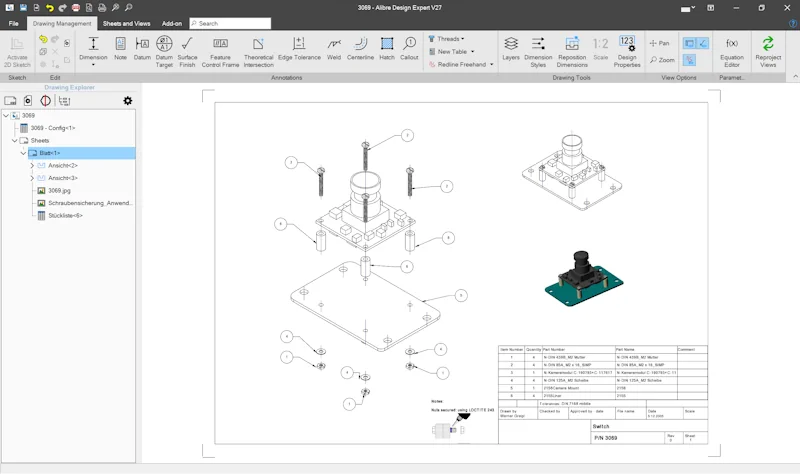The width and height of the screenshot is (800, 474).
Task: Select the Schraubensicherung_Anwend... tree item
Action: click(90, 203)
